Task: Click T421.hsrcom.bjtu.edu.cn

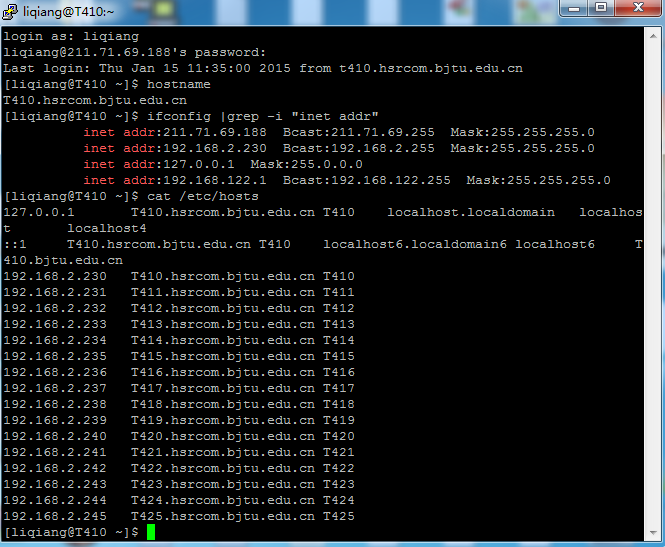Action: pos(223,452)
